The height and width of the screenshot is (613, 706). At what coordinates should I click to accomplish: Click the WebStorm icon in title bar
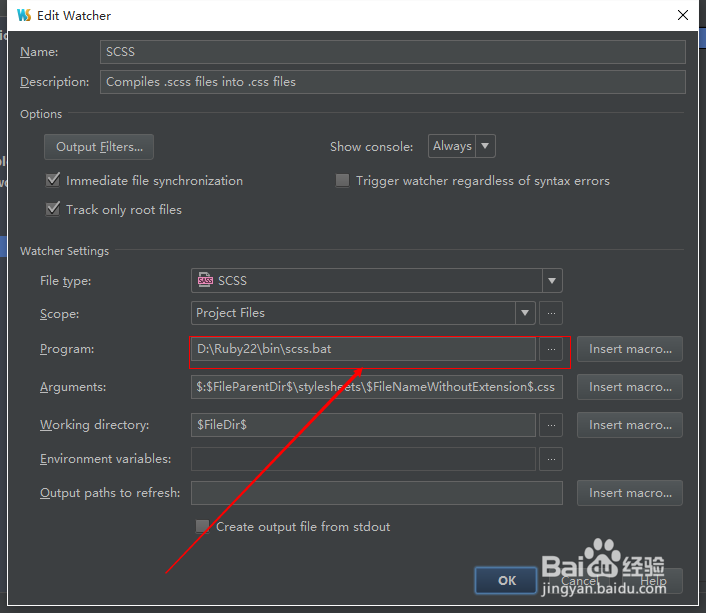coord(24,15)
